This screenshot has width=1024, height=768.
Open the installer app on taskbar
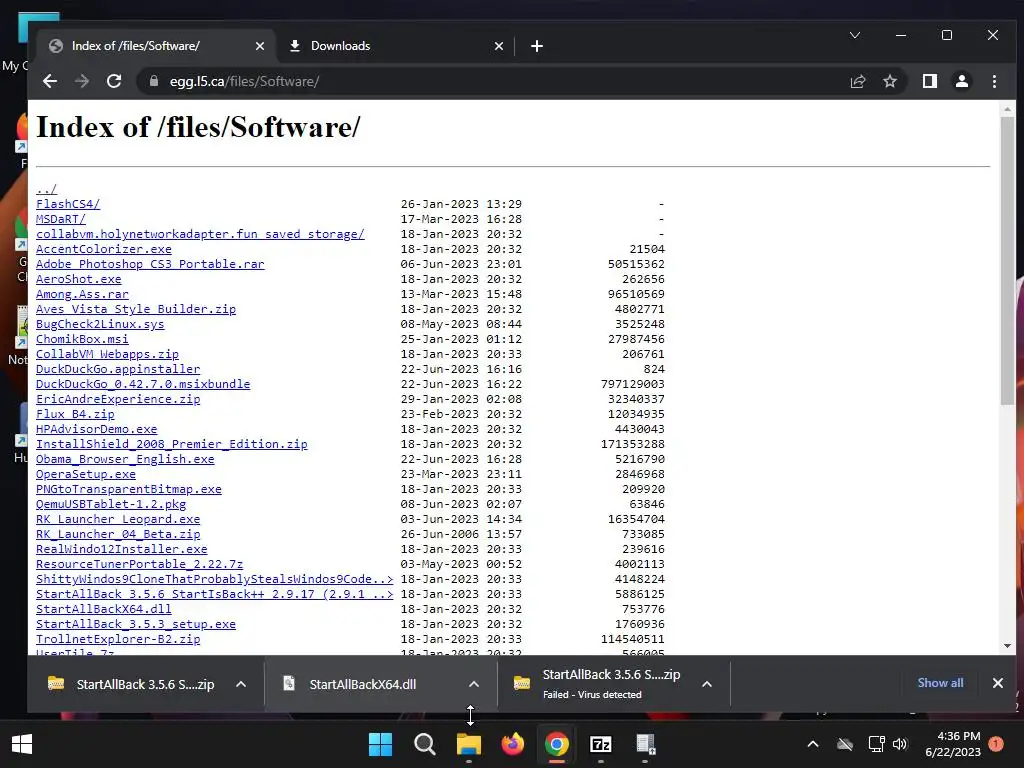click(645, 744)
